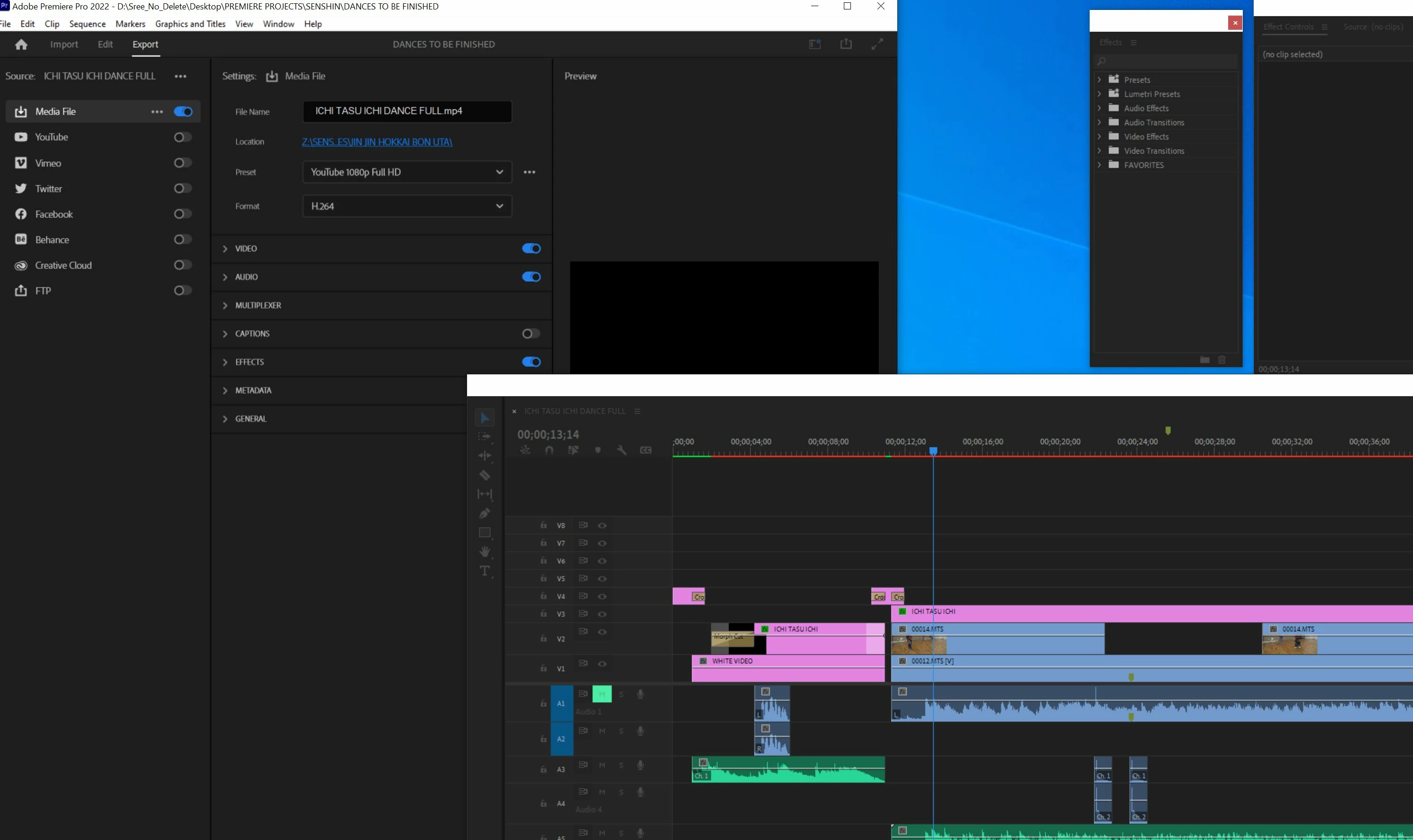Open timeline wrench display settings

621,450
